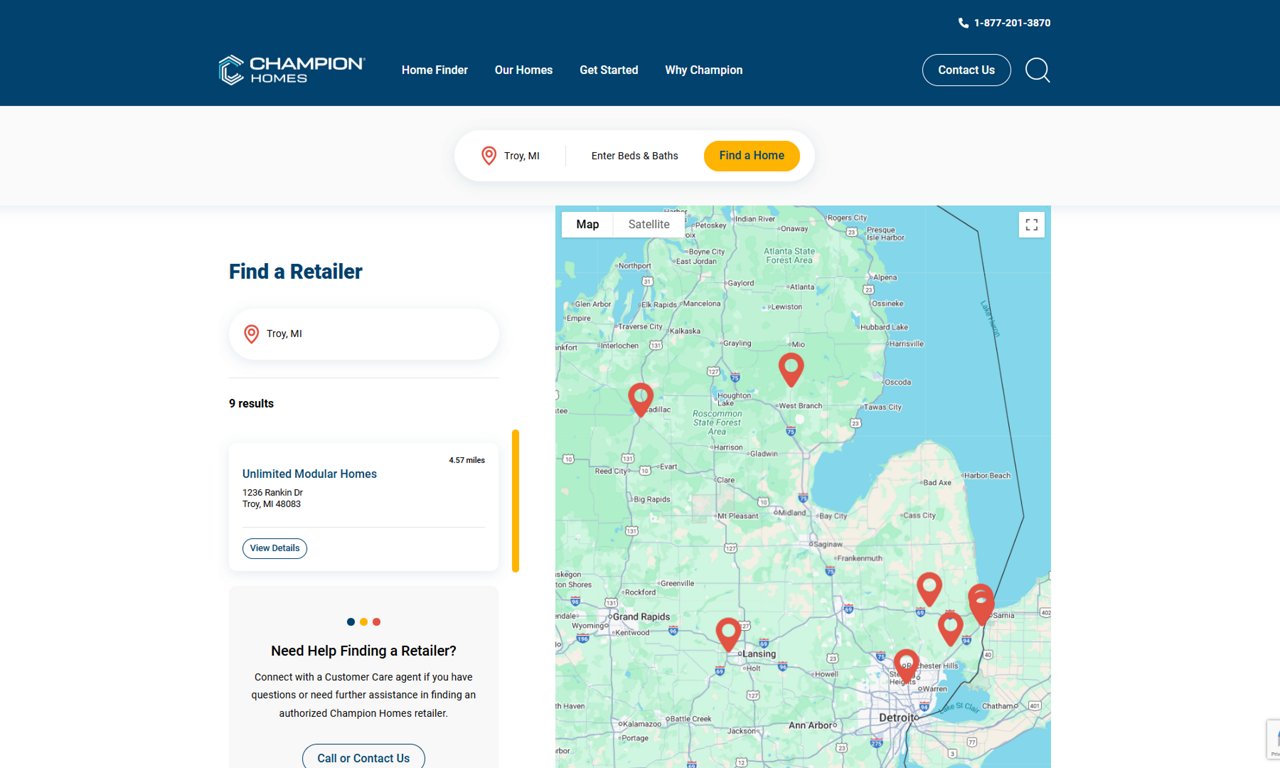The width and height of the screenshot is (1280, 768).
Task: Open the search magnifier in the navigation bar
Action: [x=1037, y=70]
